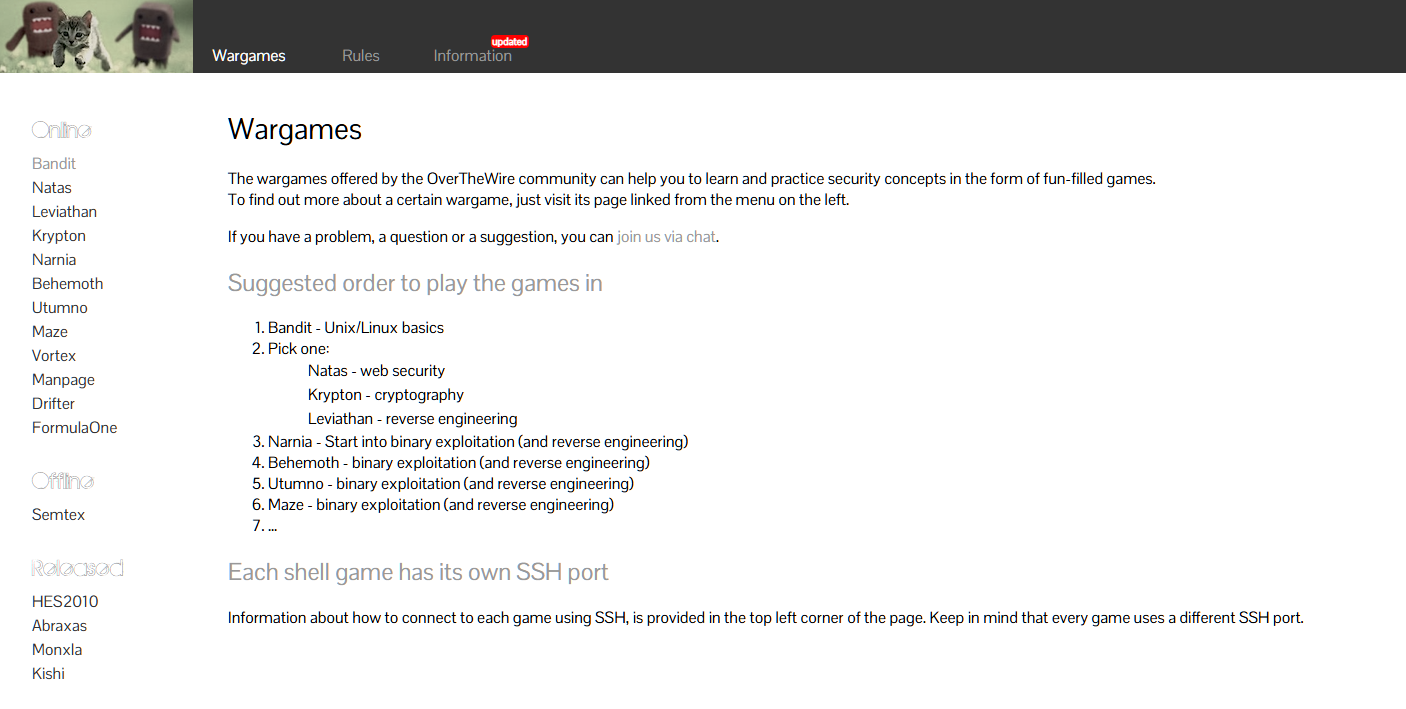Open the Semtex offline game
This screenshot has width=1406, height=709.
[x=58, y=515]
